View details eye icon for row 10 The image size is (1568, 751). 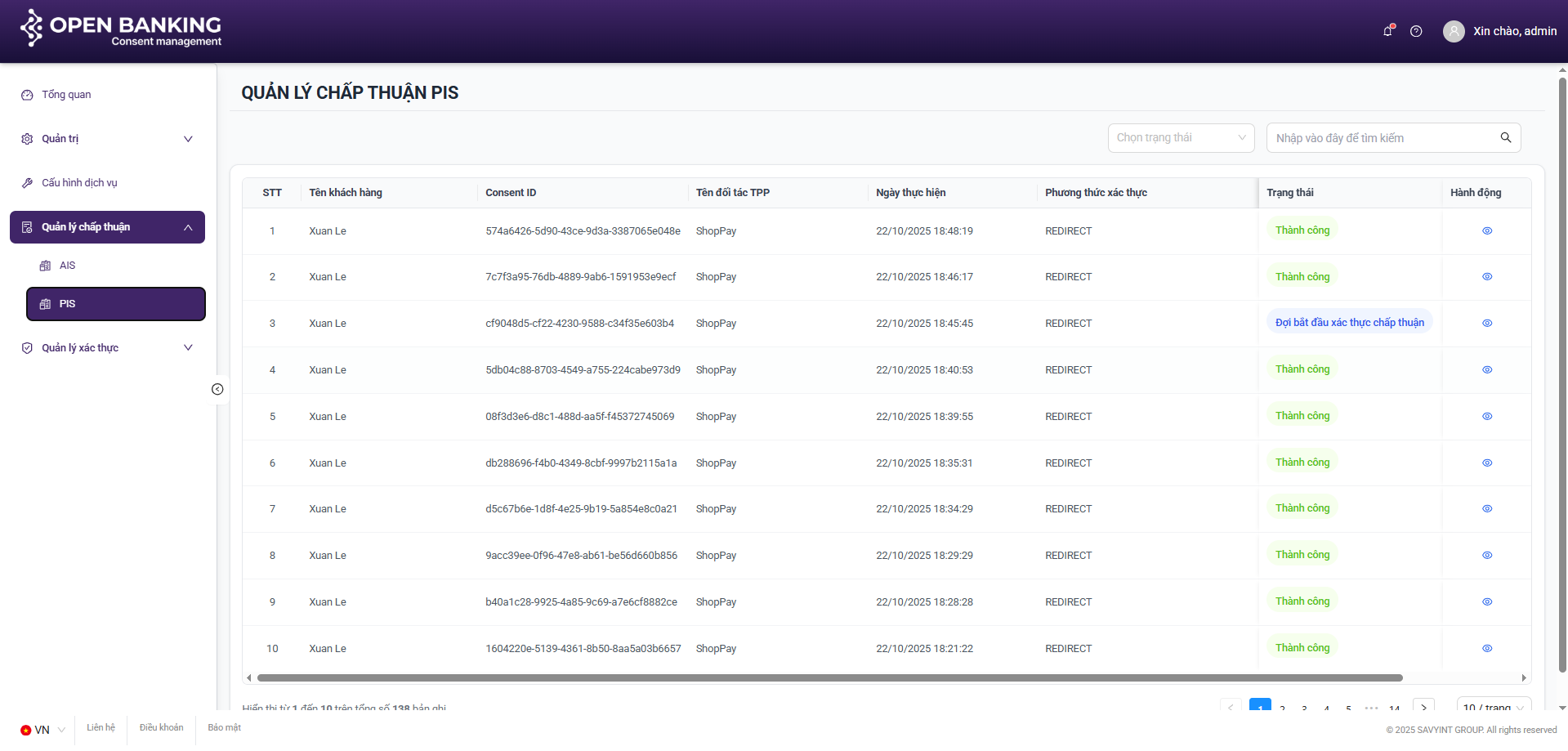coord(1487,649)
